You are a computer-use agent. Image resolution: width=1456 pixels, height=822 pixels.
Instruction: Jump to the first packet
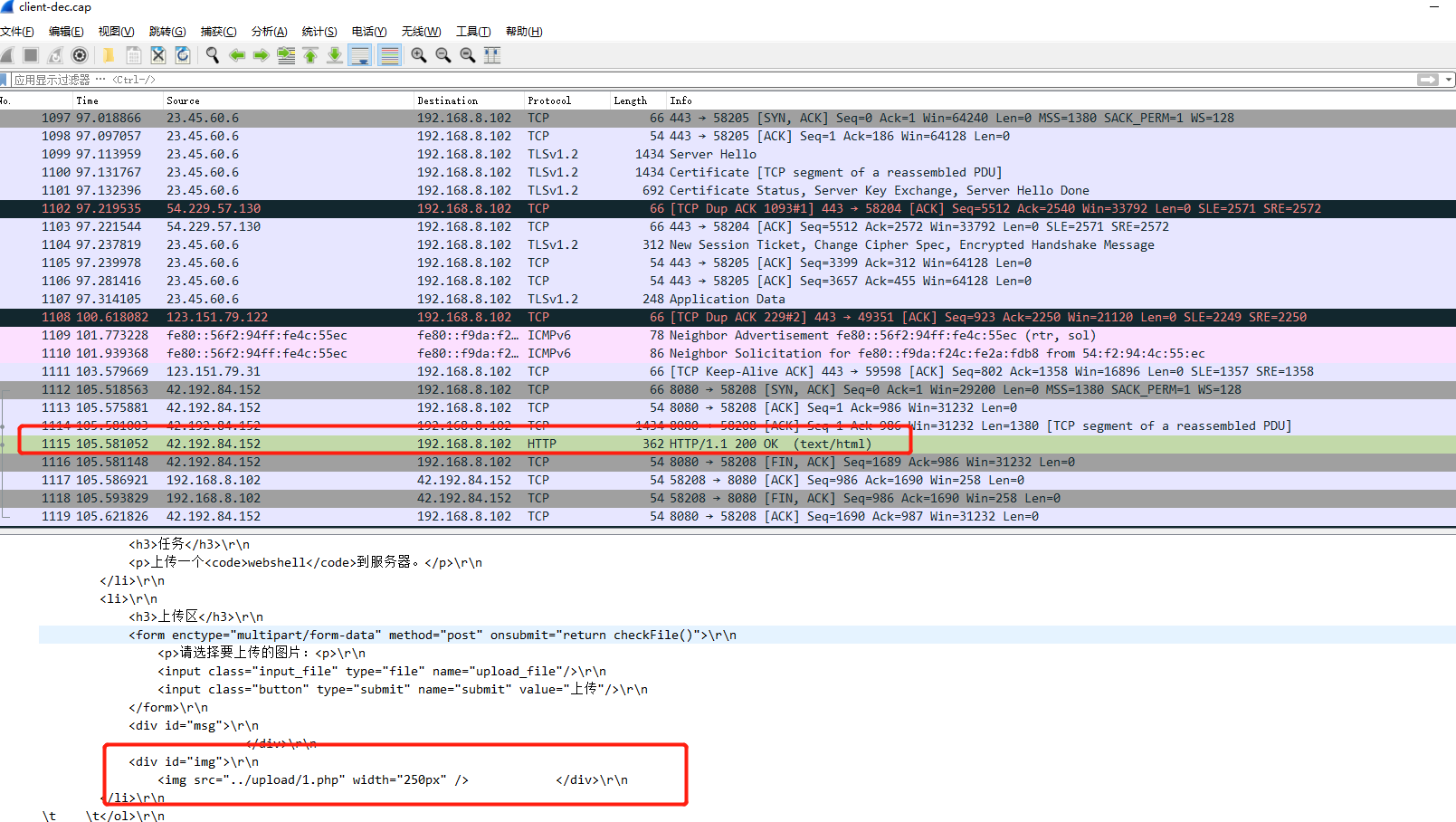(310, 55)
